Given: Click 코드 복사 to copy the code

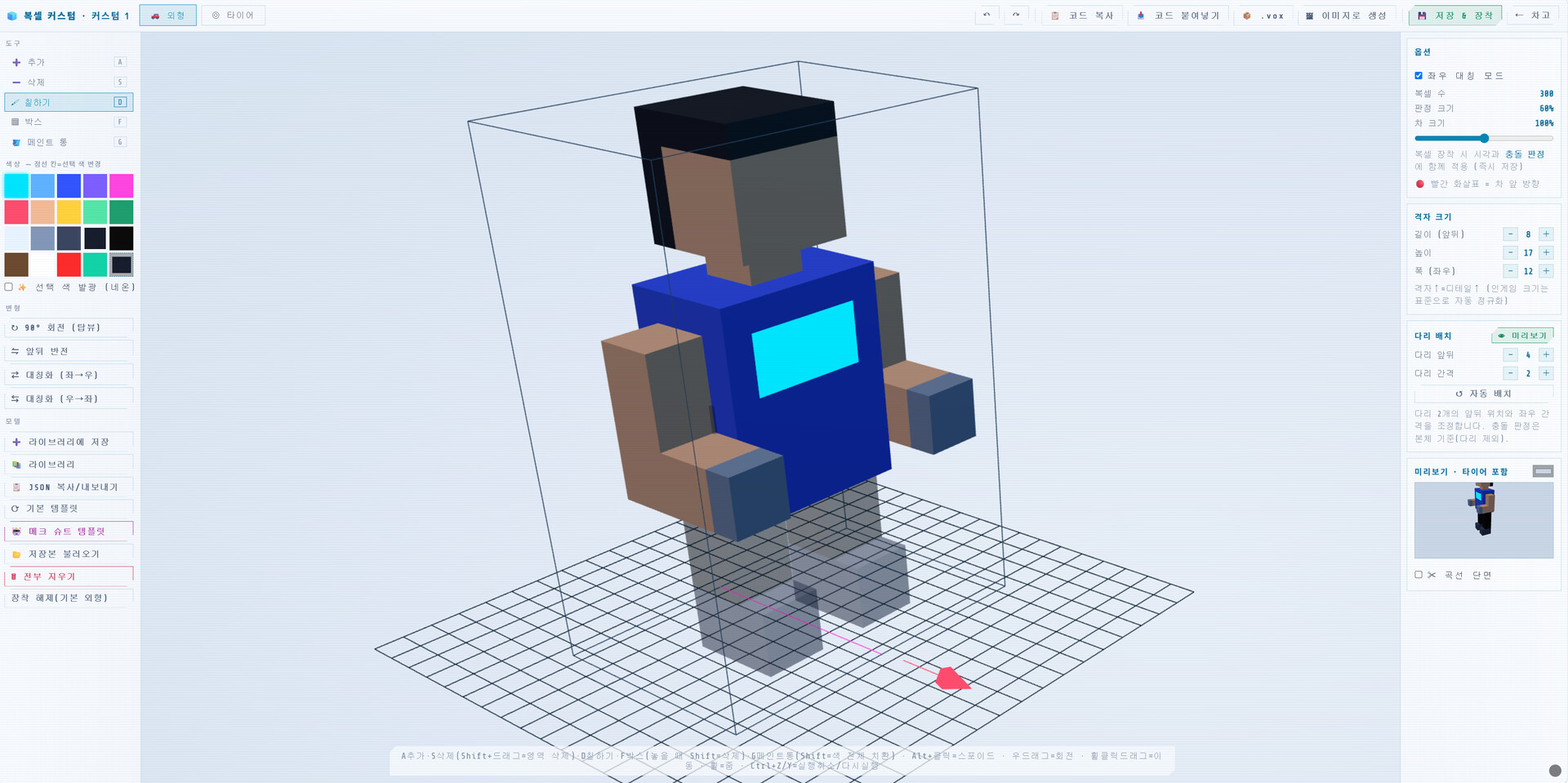Looking at the screenshot, I should coord(1082,16).
